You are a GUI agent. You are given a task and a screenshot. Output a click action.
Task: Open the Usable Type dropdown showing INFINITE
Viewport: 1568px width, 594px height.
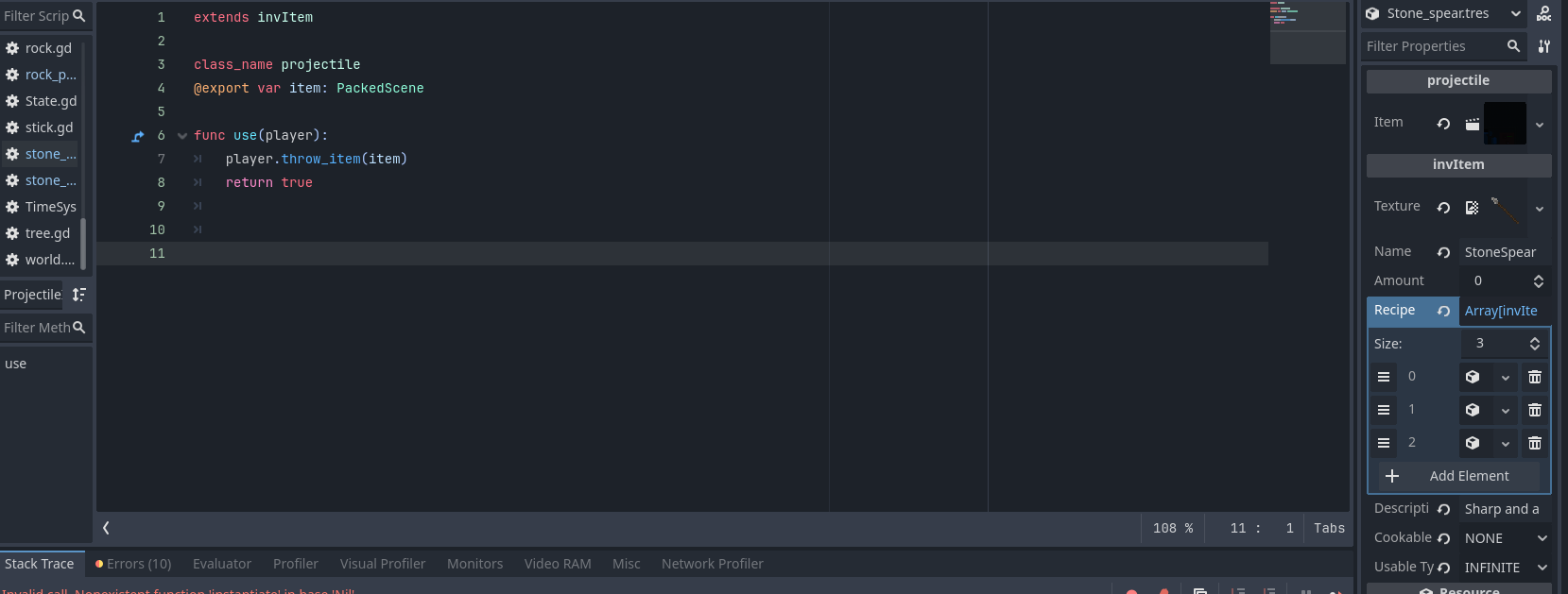point(1507,568)
